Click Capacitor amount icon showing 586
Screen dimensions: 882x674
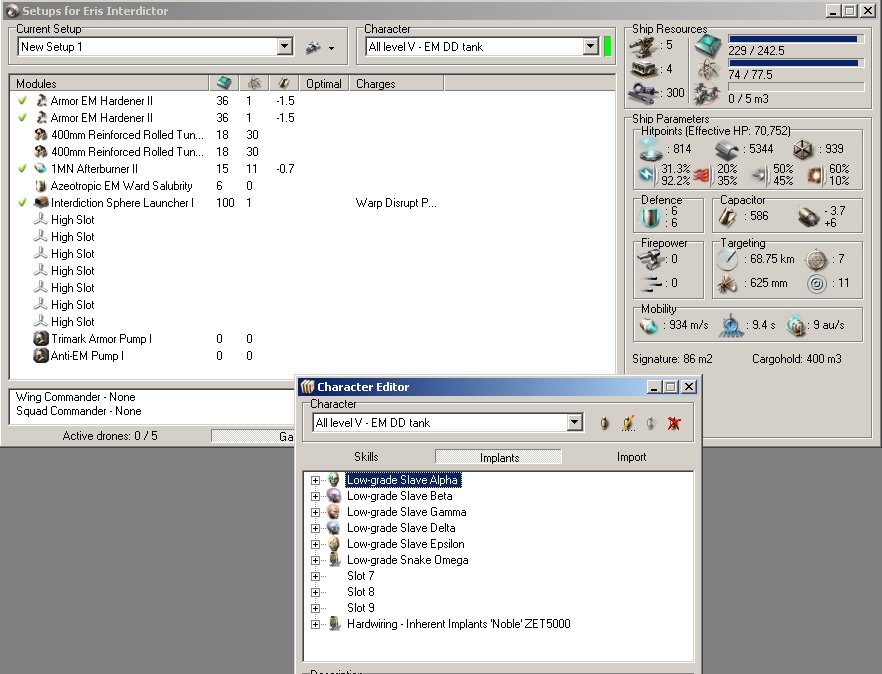[x=727, y=217]
